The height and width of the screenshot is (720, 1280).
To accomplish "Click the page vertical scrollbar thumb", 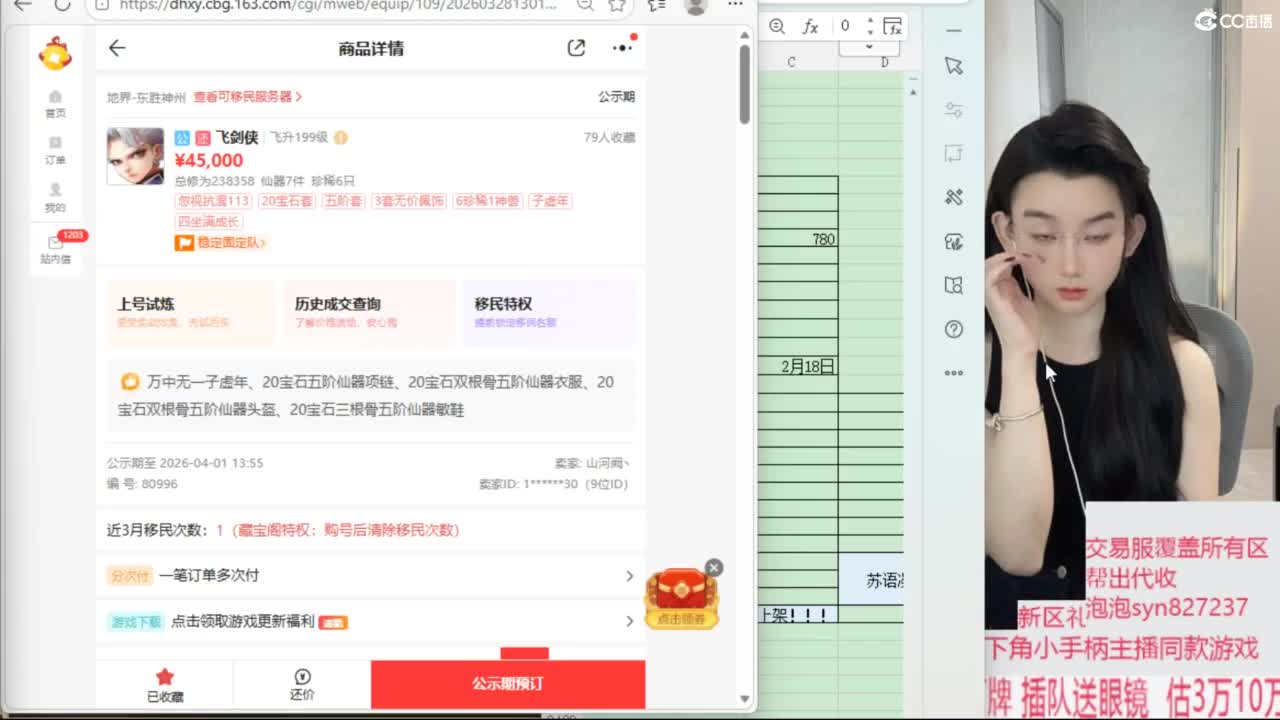I will pos(745,84).
